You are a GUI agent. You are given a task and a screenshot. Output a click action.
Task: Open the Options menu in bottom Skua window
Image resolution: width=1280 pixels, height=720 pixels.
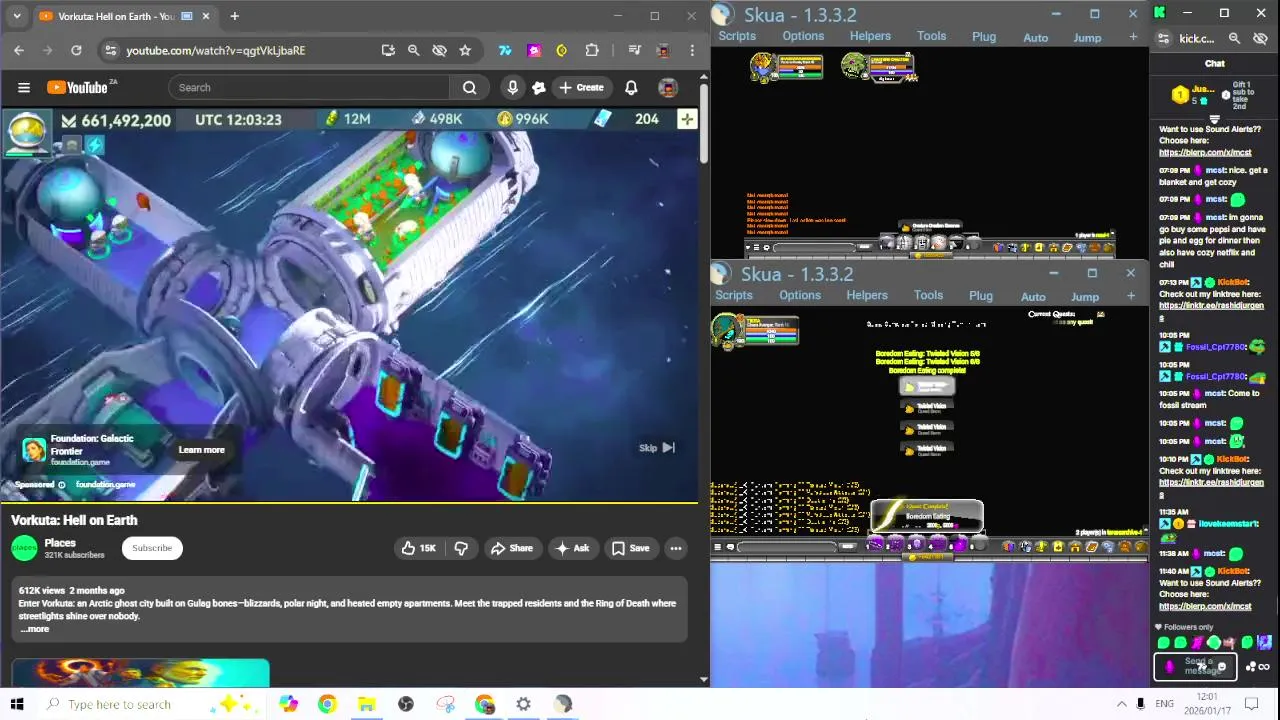point(800,295)
